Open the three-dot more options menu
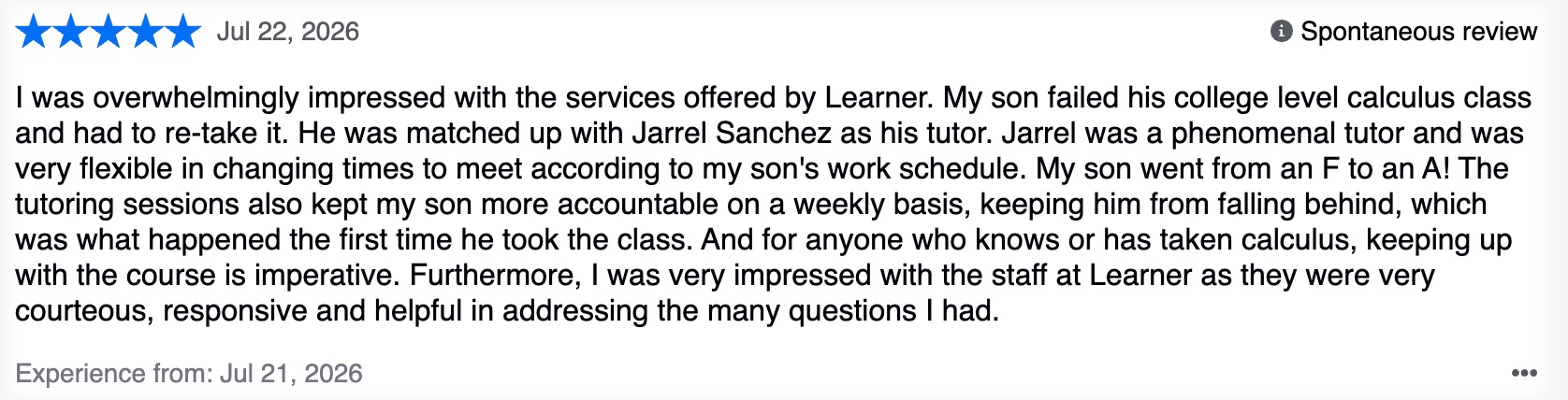Screen dimensions: 1568x400 pyautogui.click(x=1524, y=373)
